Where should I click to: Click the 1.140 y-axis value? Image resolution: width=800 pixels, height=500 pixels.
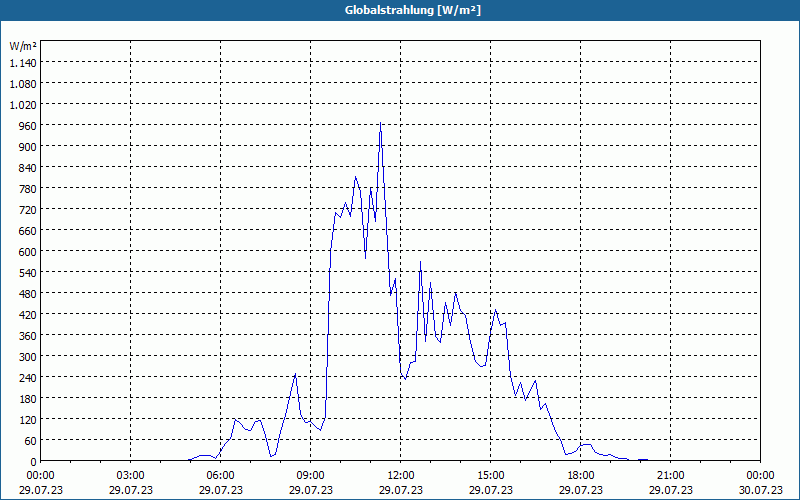pos(23,63)
